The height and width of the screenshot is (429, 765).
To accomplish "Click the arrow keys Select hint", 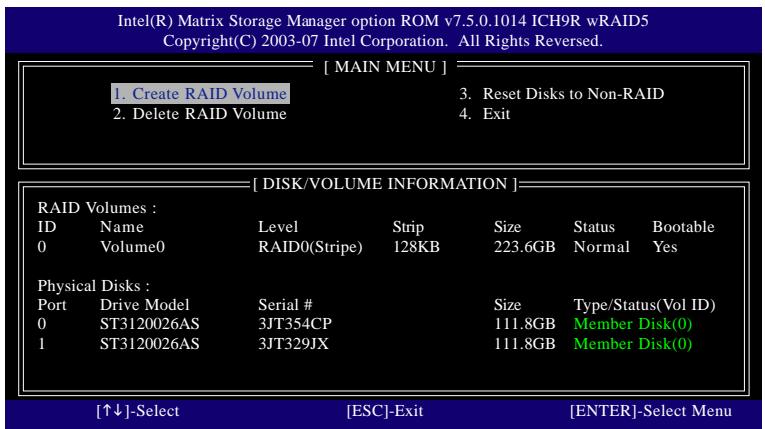I will (x=138, y=411).
